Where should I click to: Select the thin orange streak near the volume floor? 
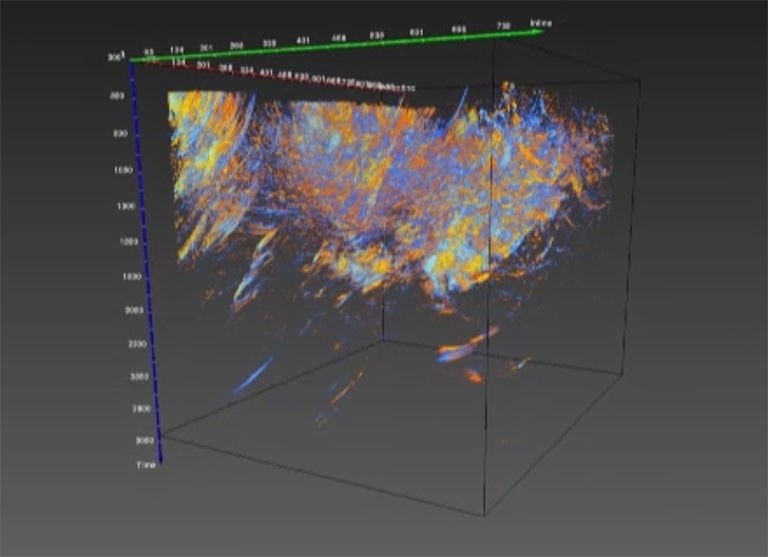345,388
